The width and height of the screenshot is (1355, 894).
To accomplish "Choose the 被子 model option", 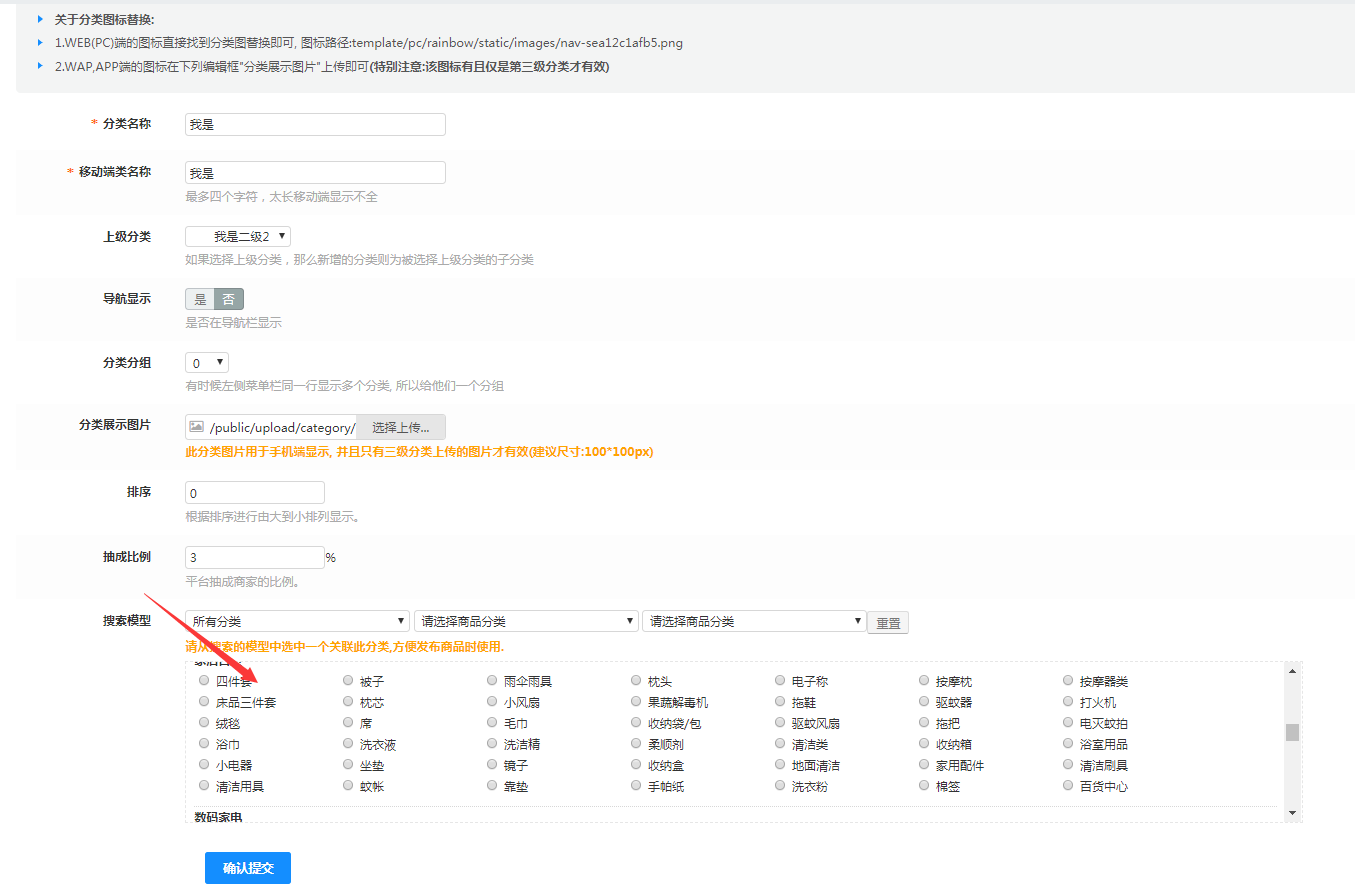I will (349, 681).
